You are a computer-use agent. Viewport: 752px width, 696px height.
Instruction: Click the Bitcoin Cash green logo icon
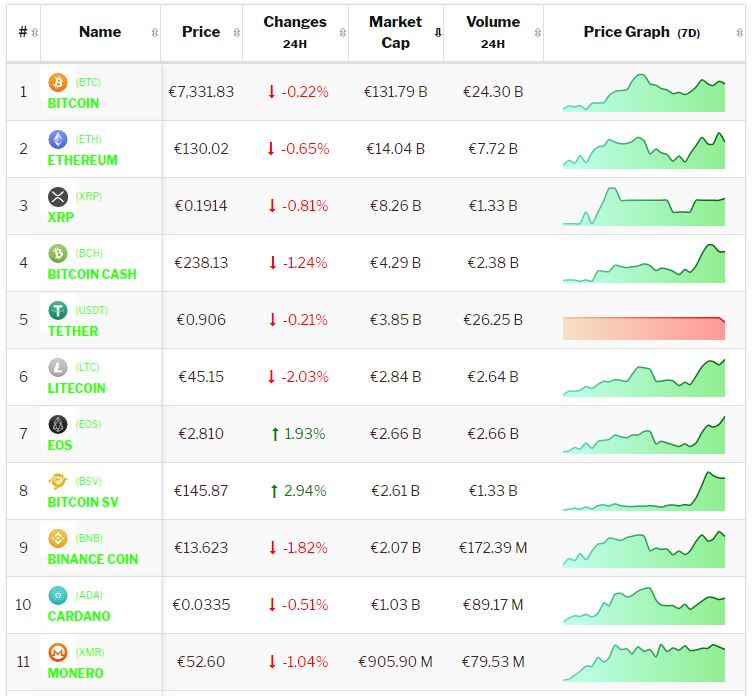[x=58, y=253]
